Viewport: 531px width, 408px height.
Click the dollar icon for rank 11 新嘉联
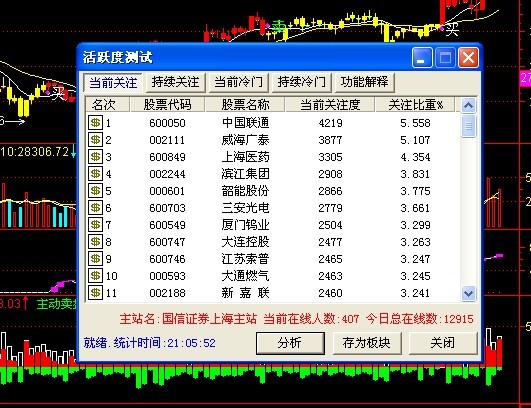coord(95,293)
